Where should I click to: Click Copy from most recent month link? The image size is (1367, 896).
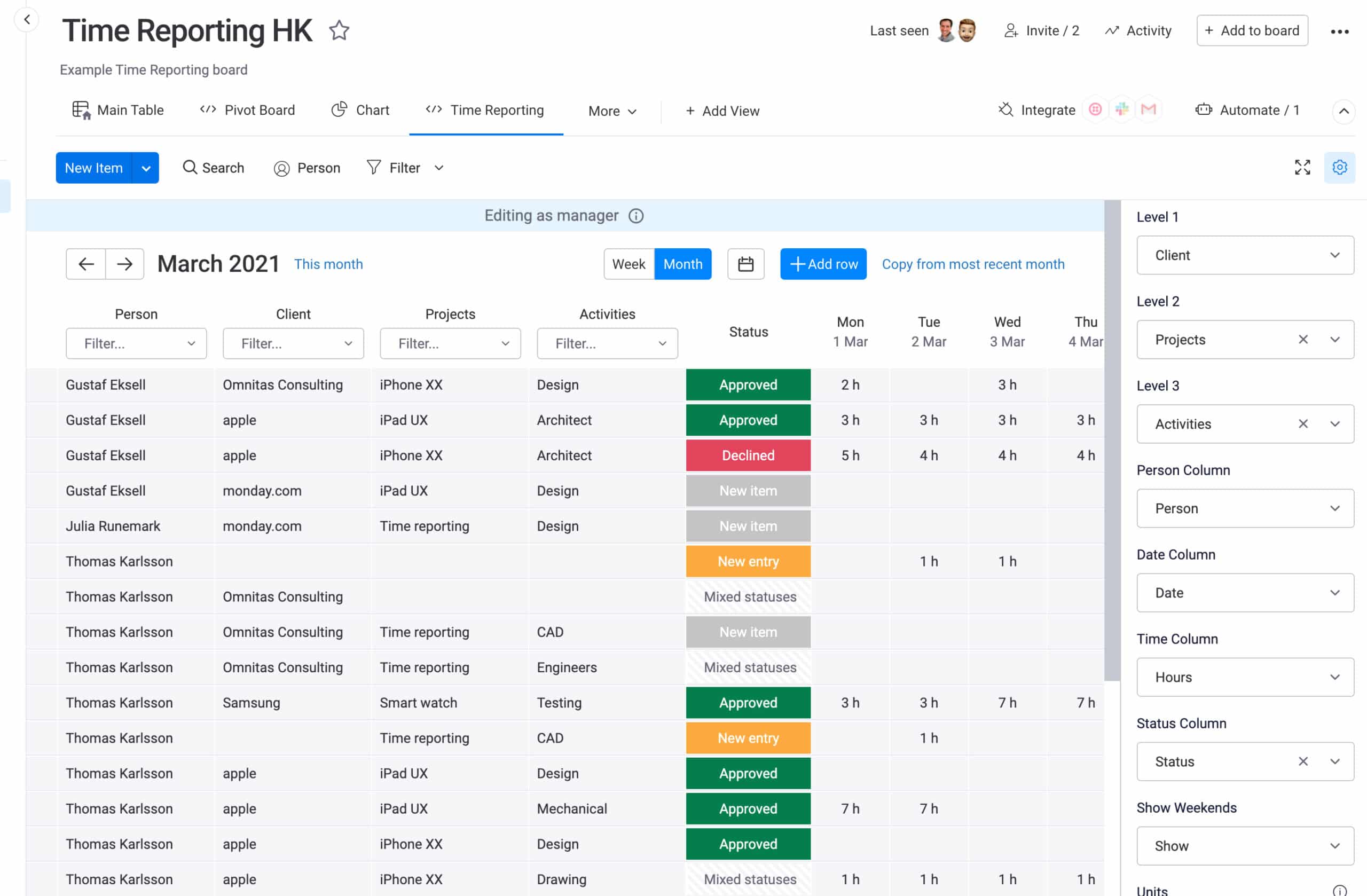973,264
